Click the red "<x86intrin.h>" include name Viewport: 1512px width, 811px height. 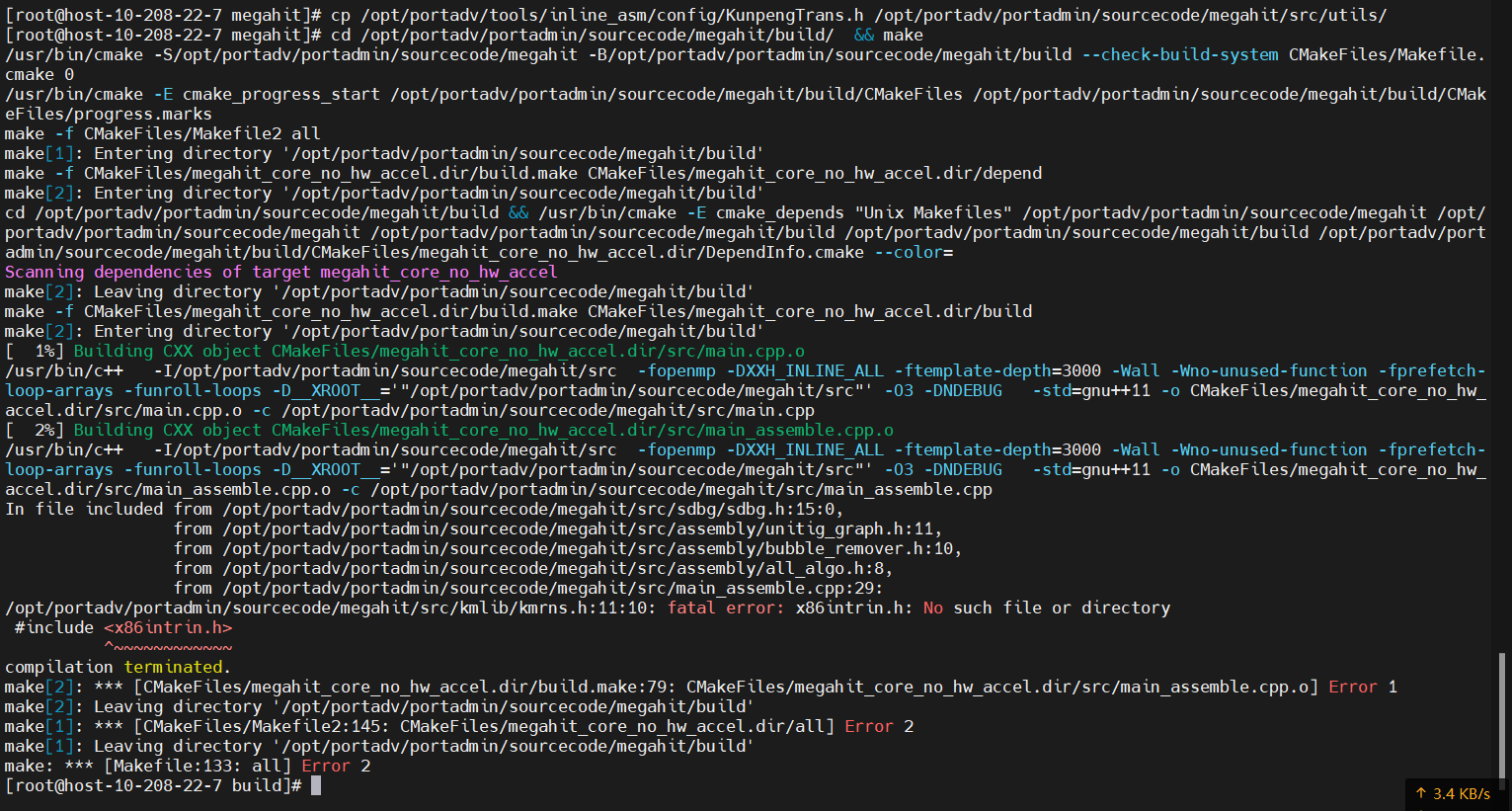pos(168,627)
